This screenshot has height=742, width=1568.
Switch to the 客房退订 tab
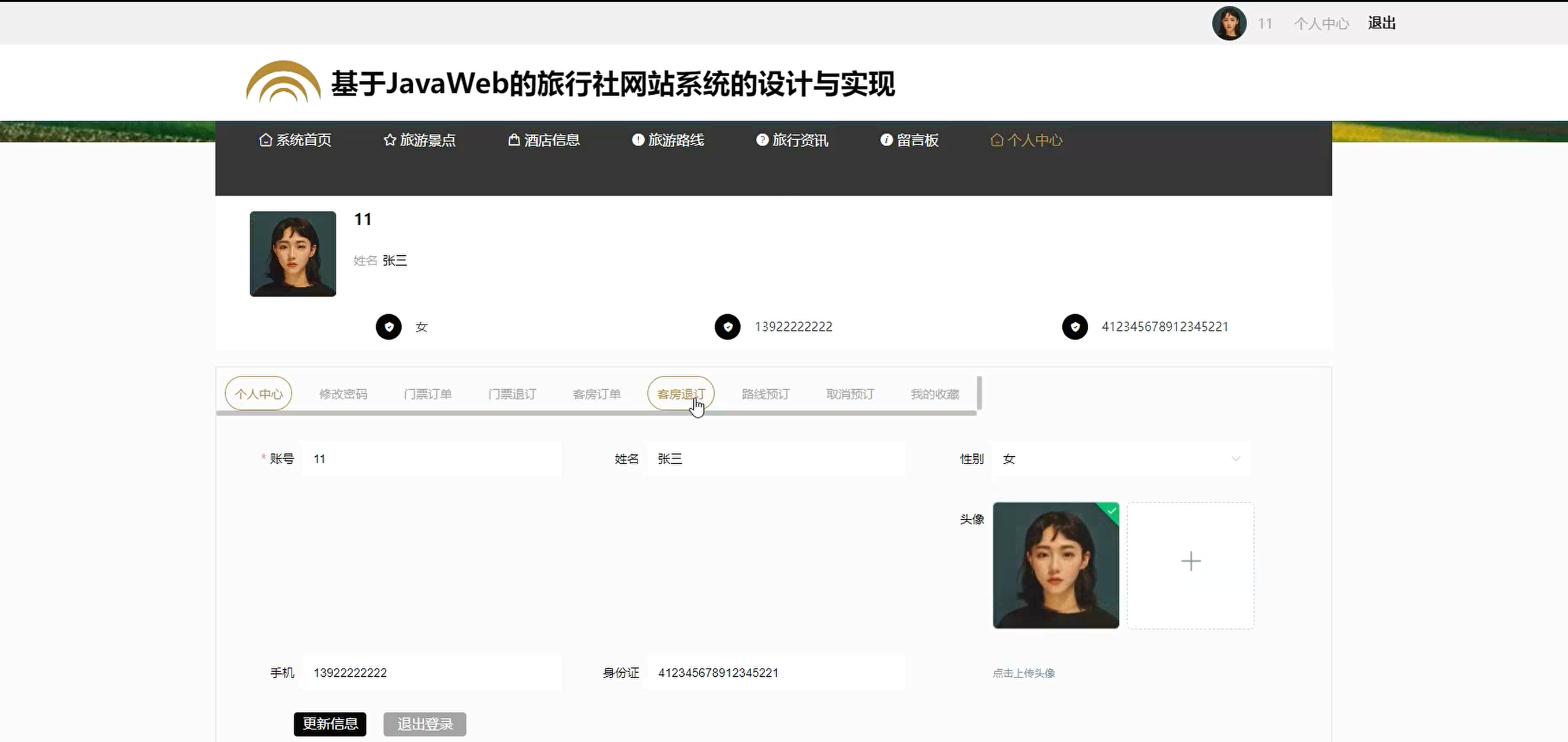681,394
